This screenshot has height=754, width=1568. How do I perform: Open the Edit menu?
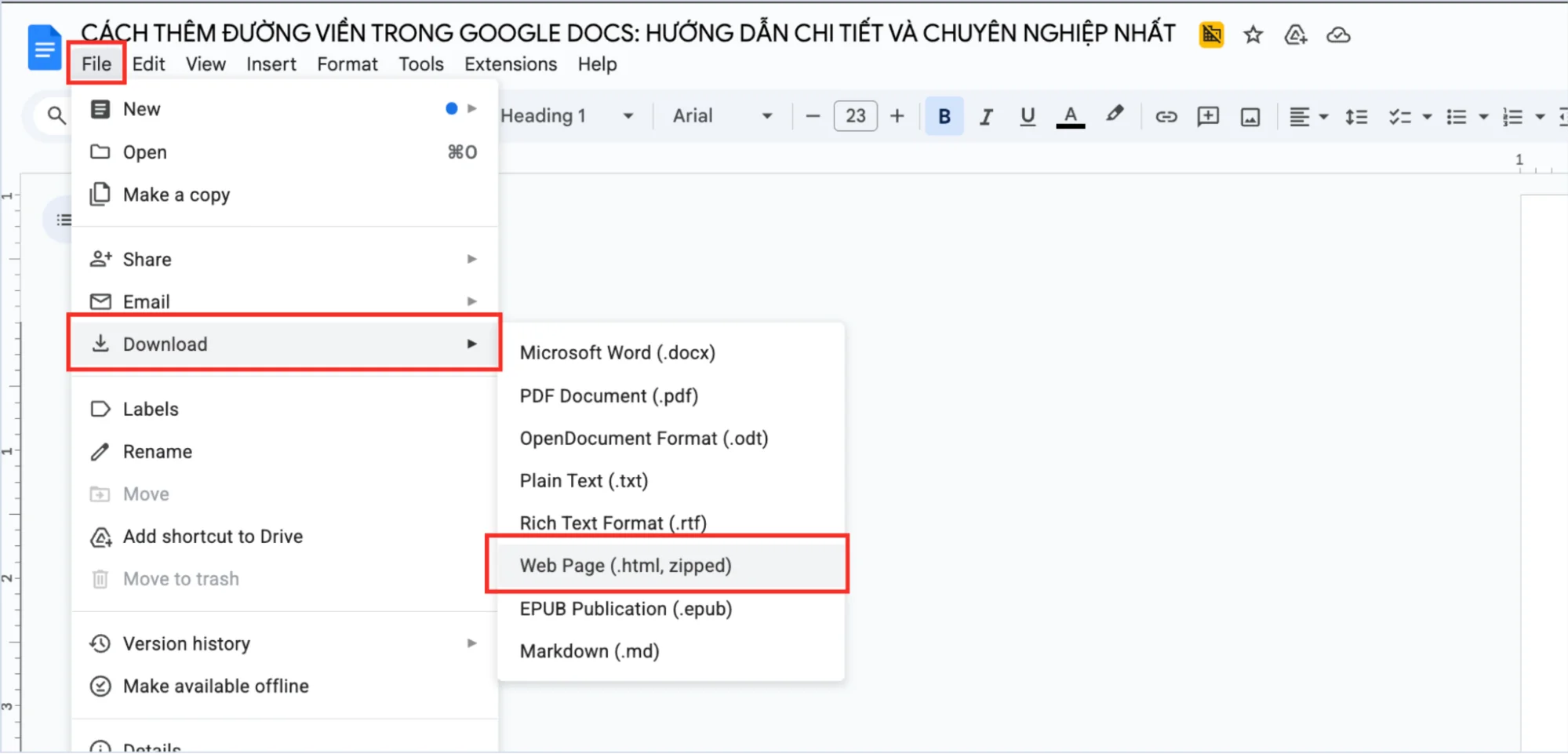point(148,64)
